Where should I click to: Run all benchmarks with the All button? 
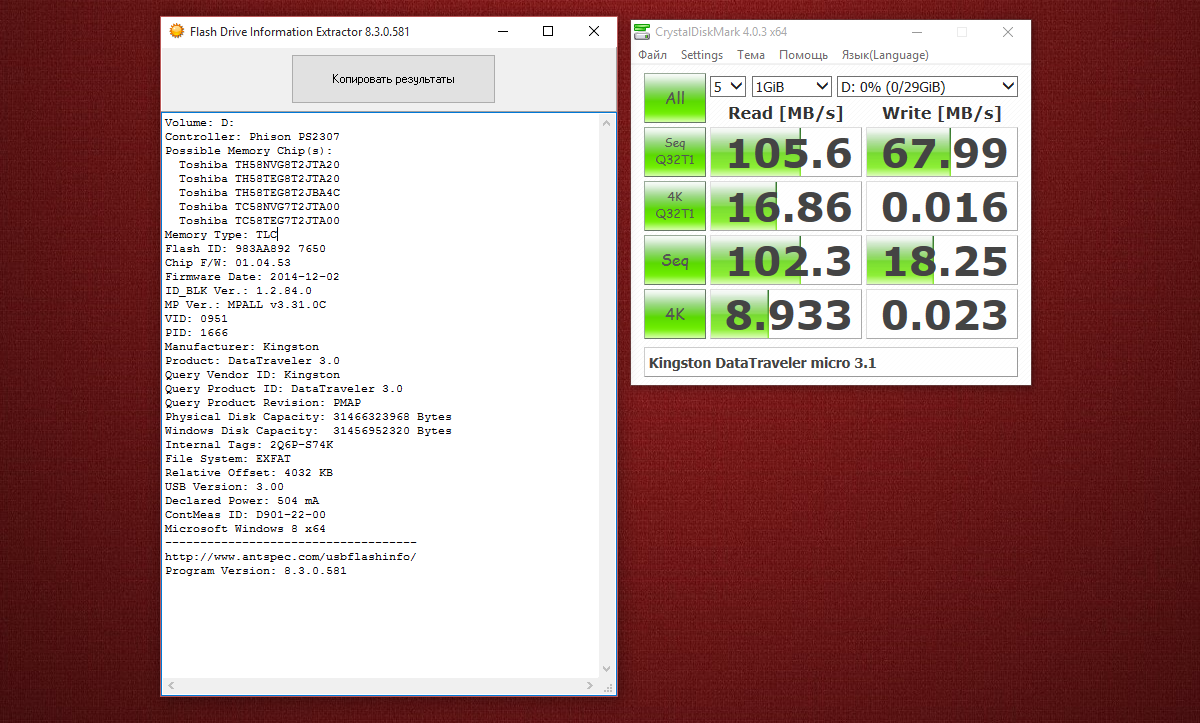tap(675, 98)
